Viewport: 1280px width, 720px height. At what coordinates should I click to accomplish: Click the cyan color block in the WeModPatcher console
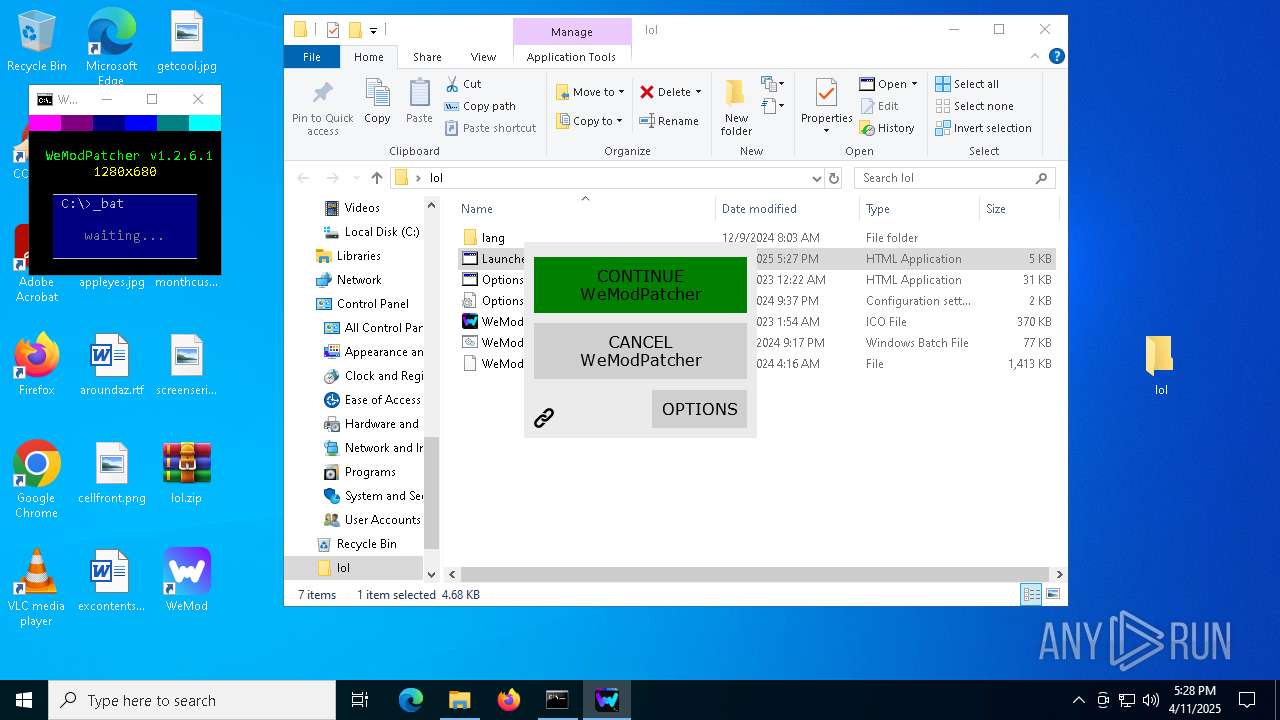205,123
